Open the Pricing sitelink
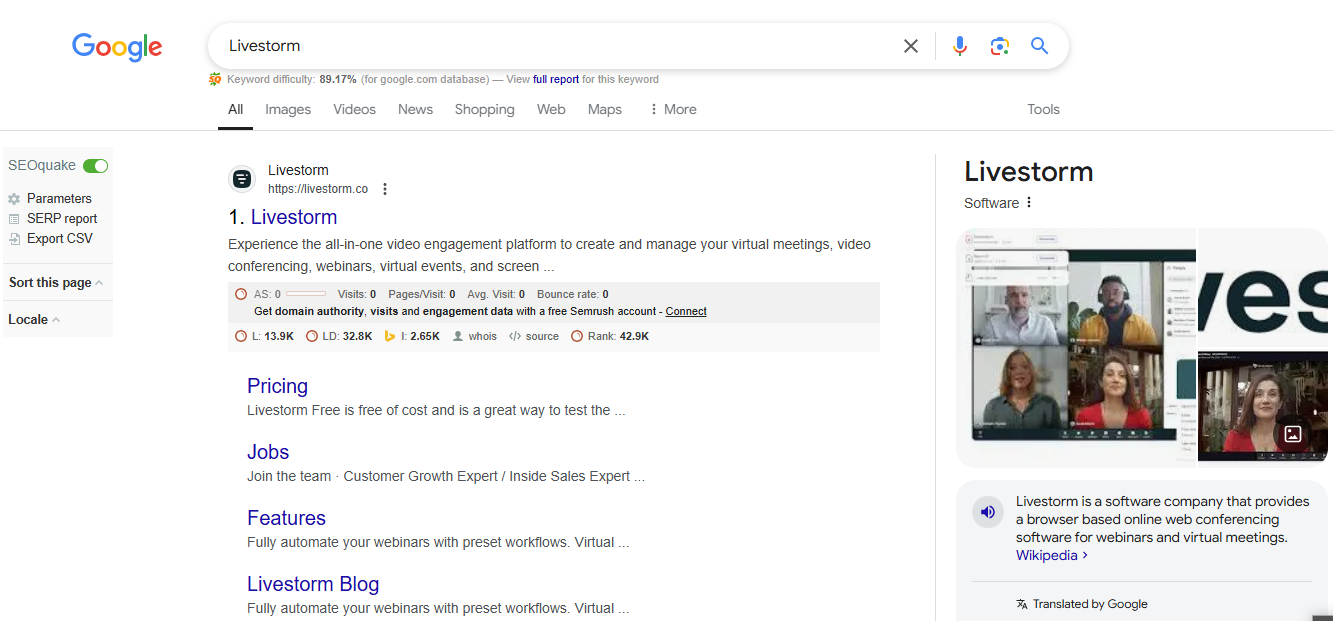 coord(277,386)
